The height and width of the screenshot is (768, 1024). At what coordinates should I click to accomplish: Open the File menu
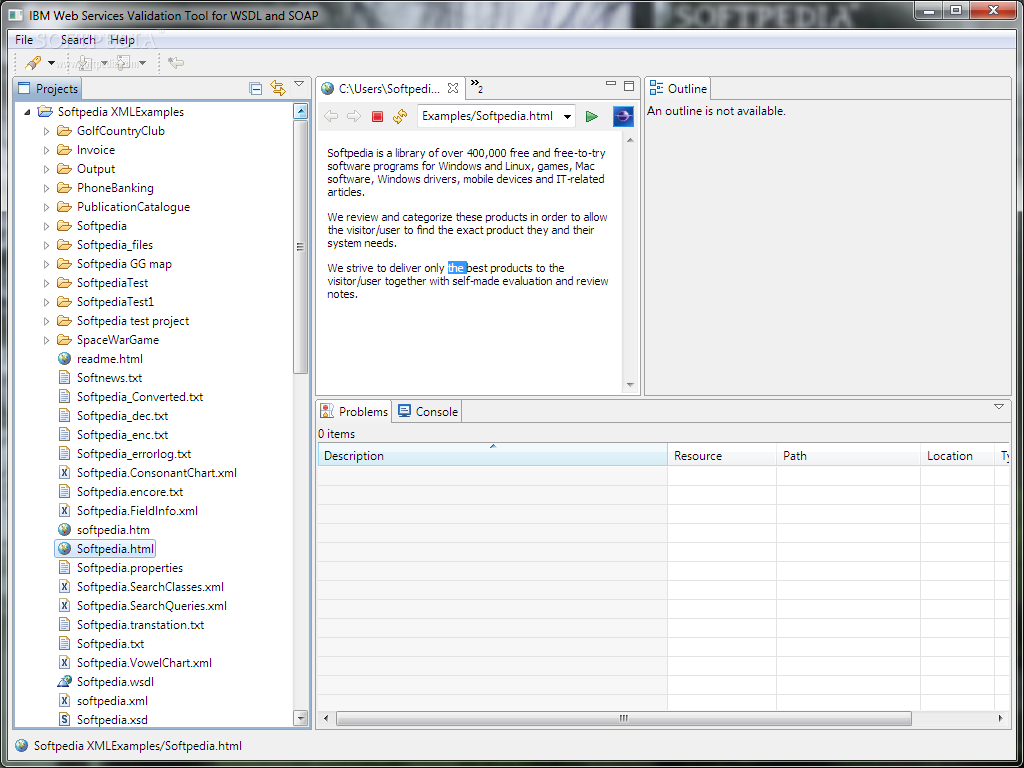point(24,40)
